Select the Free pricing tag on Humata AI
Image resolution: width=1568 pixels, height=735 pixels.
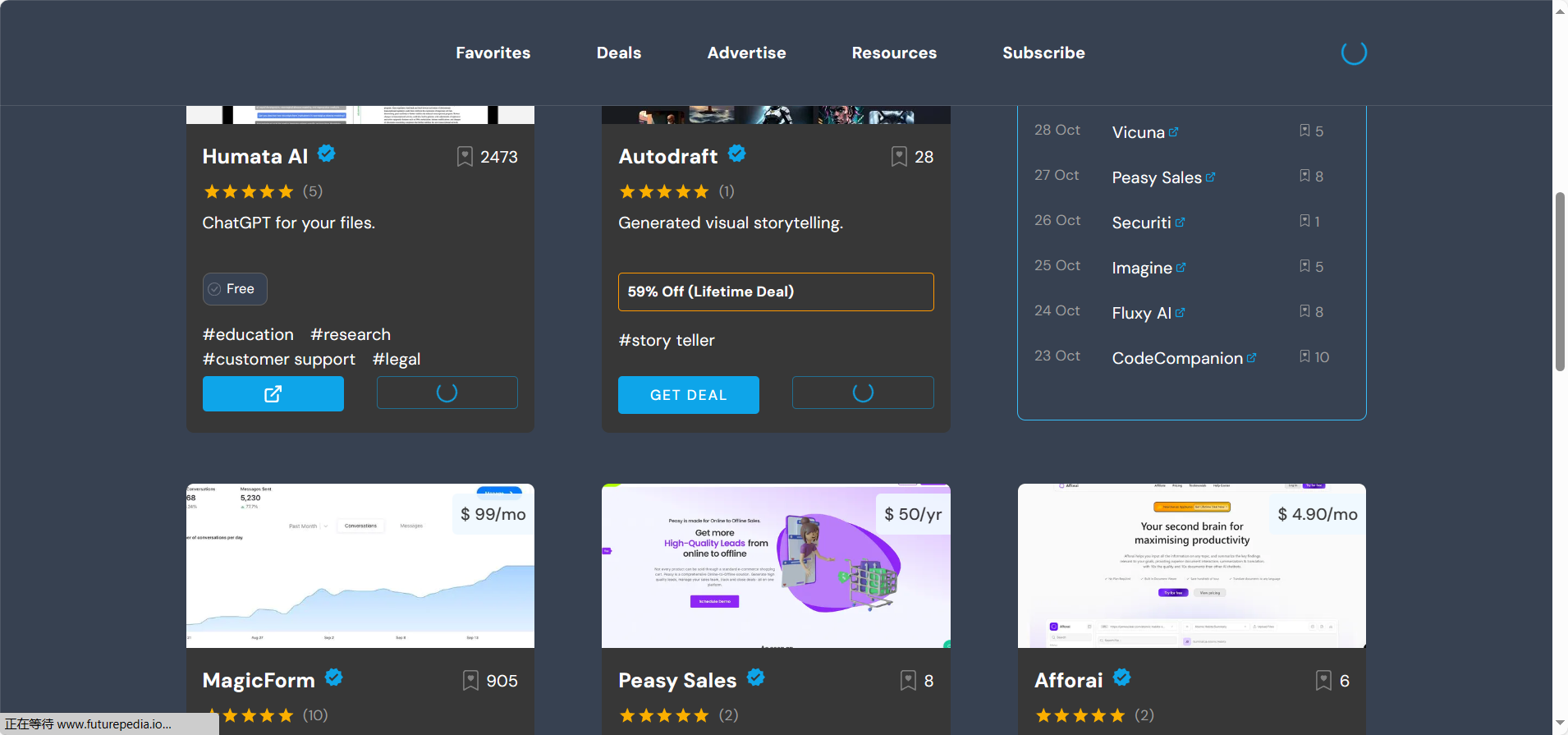[235, 289]
